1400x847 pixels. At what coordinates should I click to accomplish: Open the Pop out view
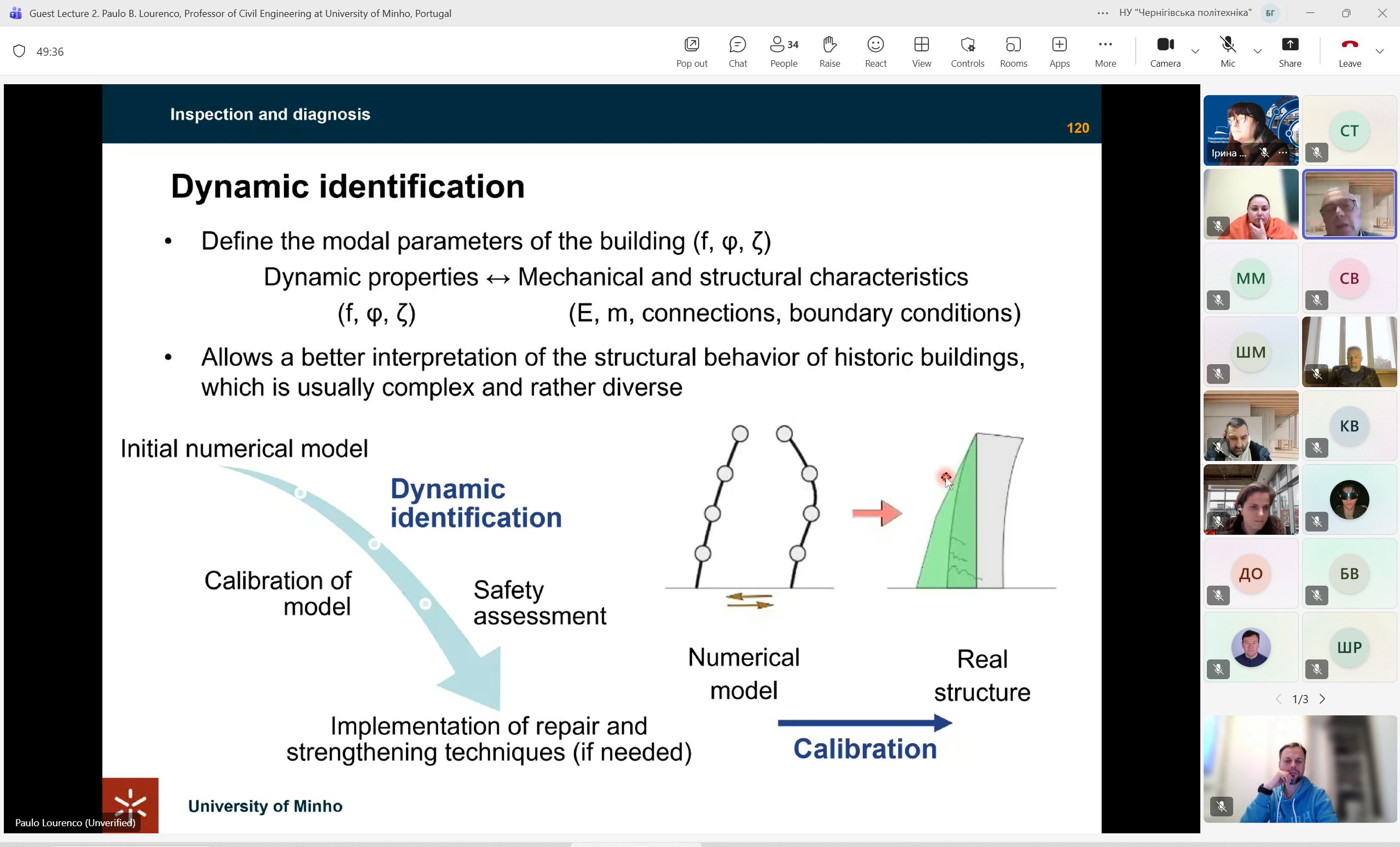(692, 51)
